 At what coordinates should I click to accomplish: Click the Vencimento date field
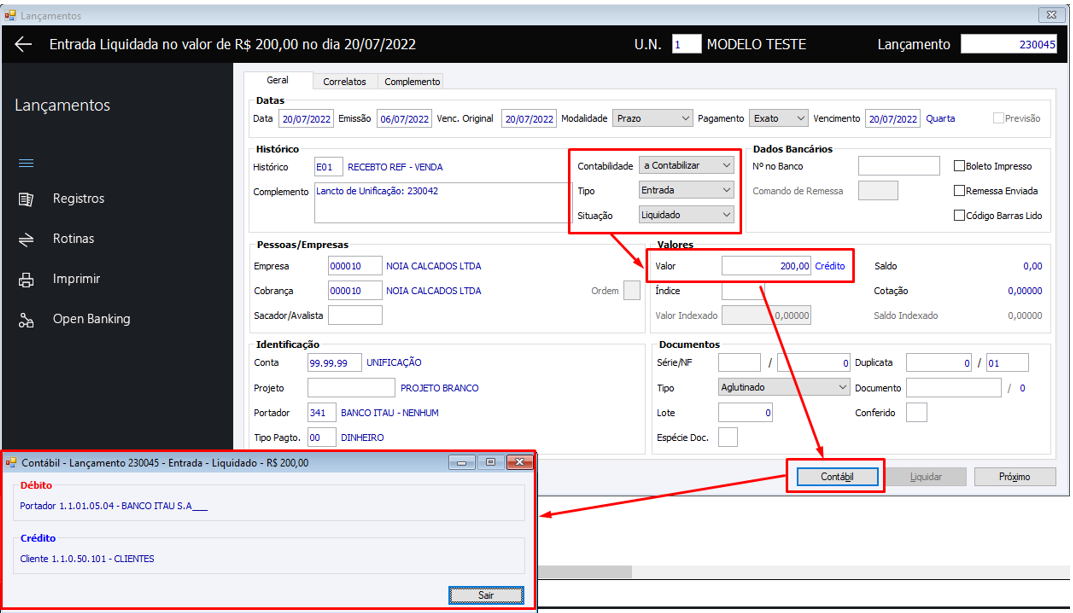point(893,119)
